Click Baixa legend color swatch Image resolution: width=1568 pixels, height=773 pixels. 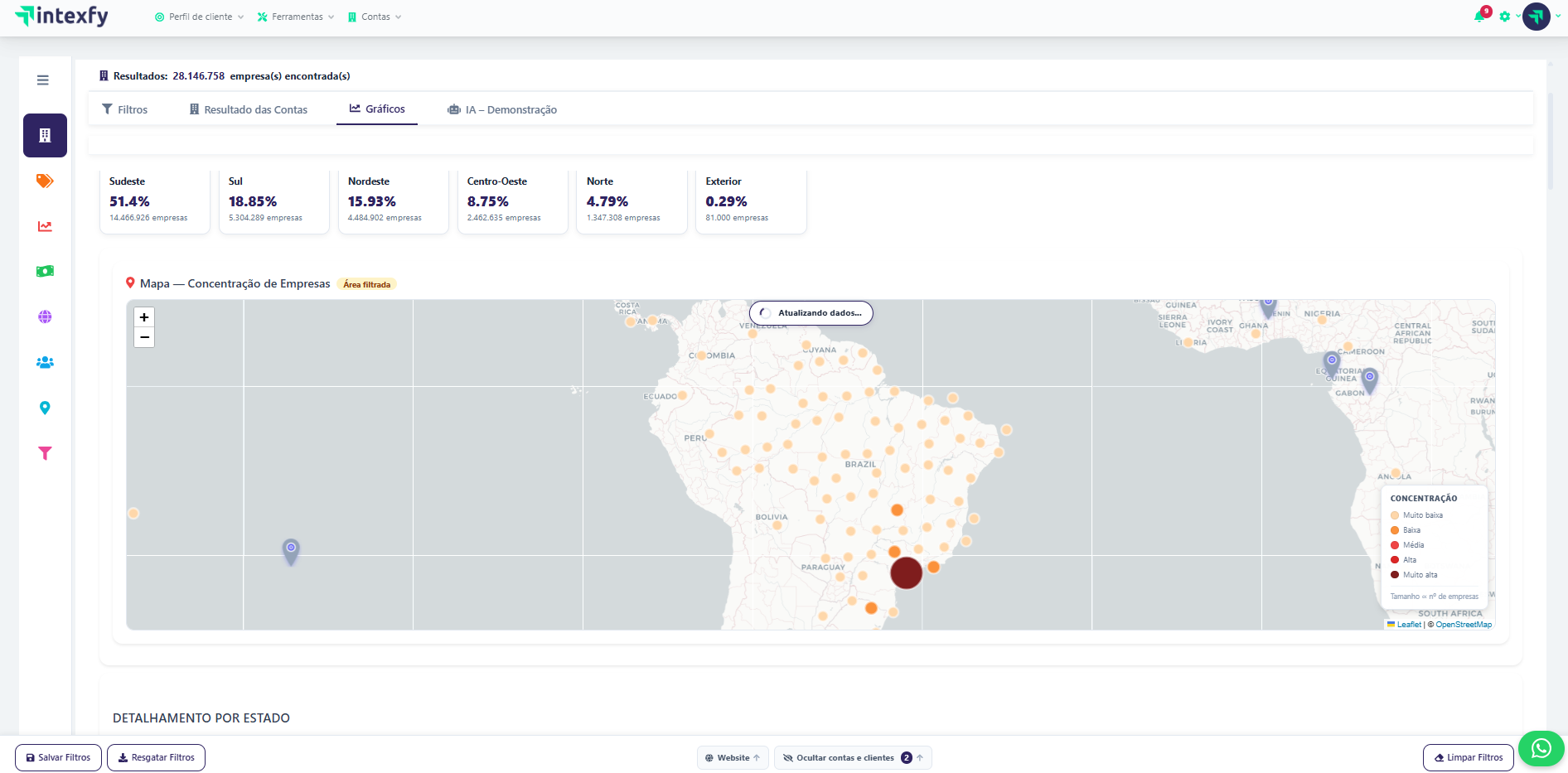tap(1395, 530)
